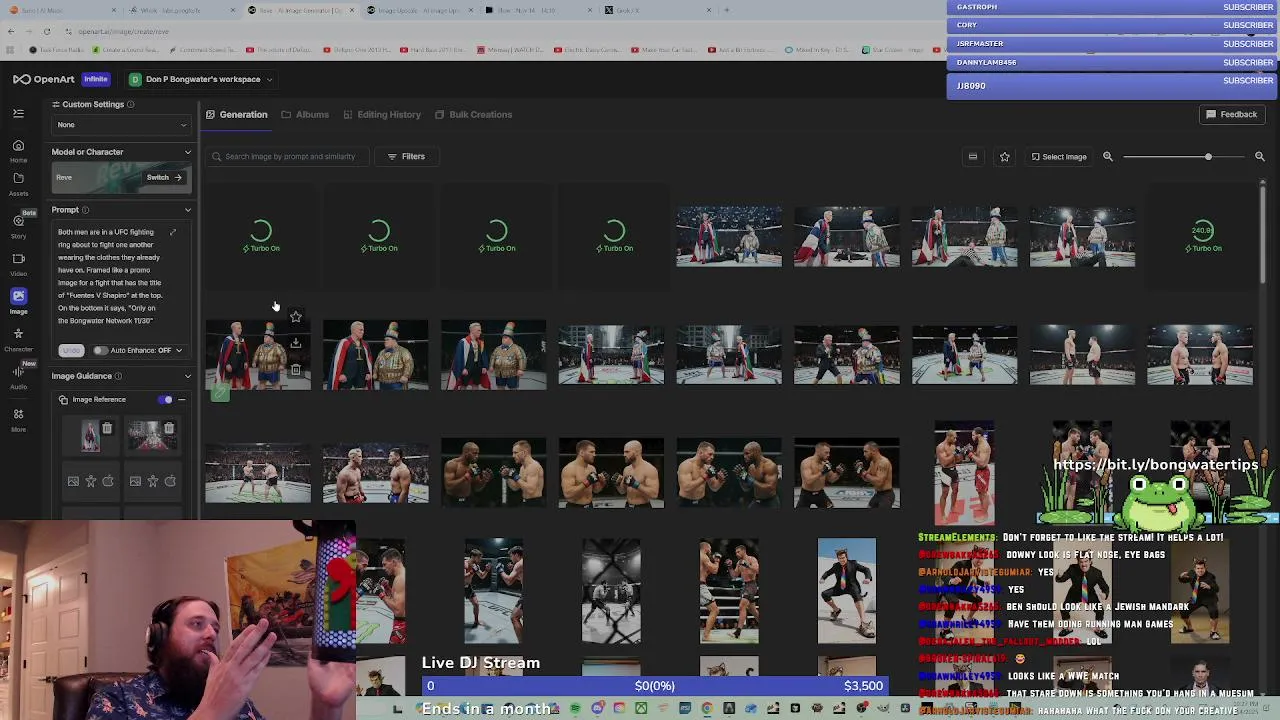This screenshot has height=720, width=1280.
Task: Toggle favorites-only star filter
Action: (1005, 156)
